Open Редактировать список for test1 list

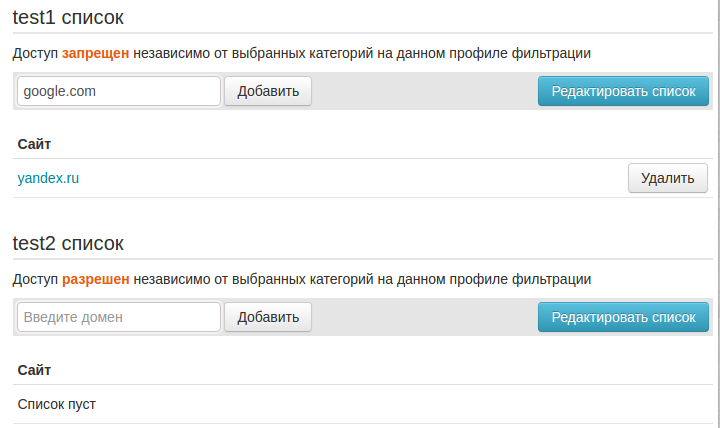coord(623,91)
